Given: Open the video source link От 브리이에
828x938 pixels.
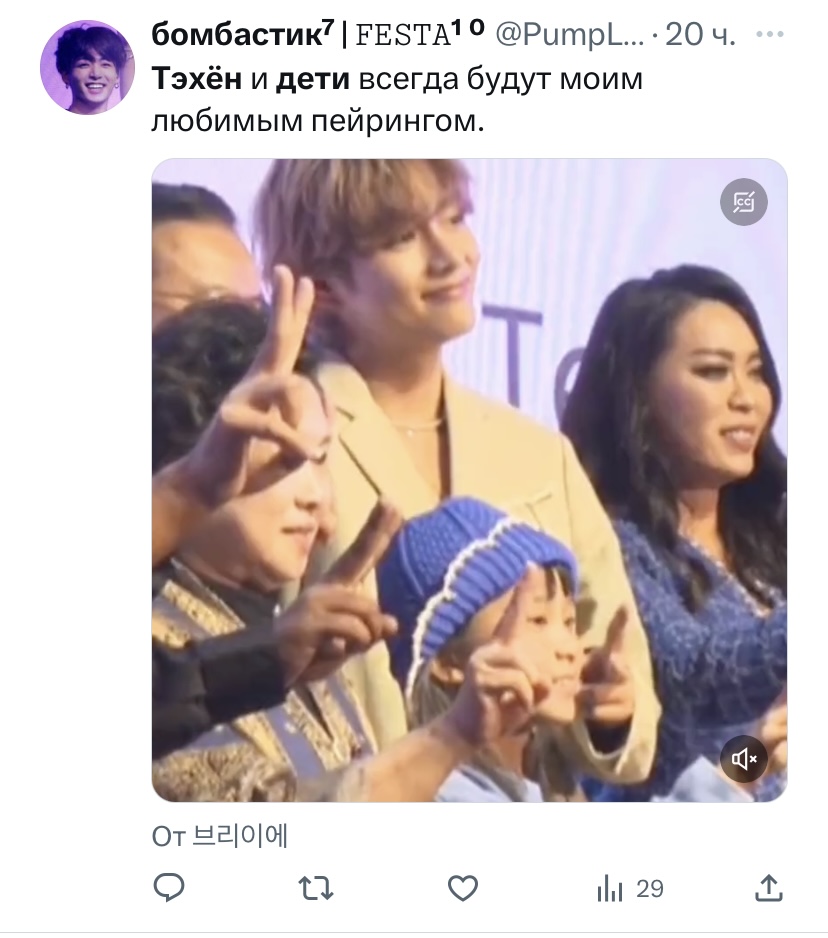Looking at the screenshot, I should [x=219, y=836].
